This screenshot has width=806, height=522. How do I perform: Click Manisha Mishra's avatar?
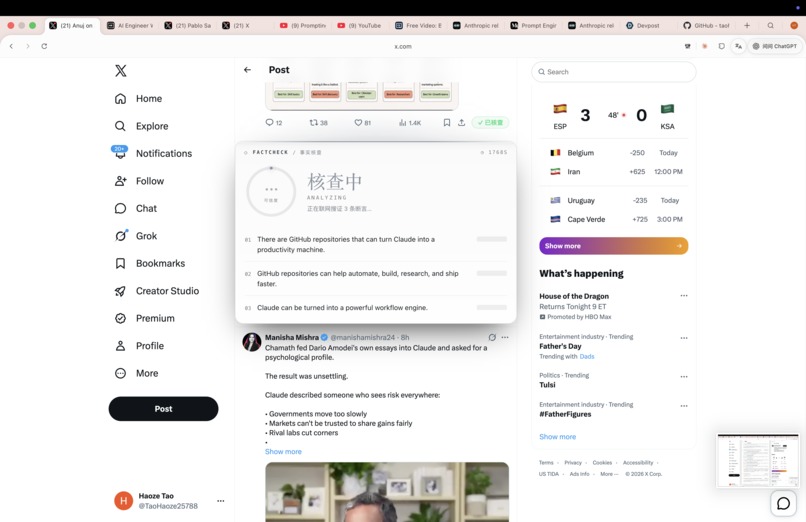(x=252, y=342)
